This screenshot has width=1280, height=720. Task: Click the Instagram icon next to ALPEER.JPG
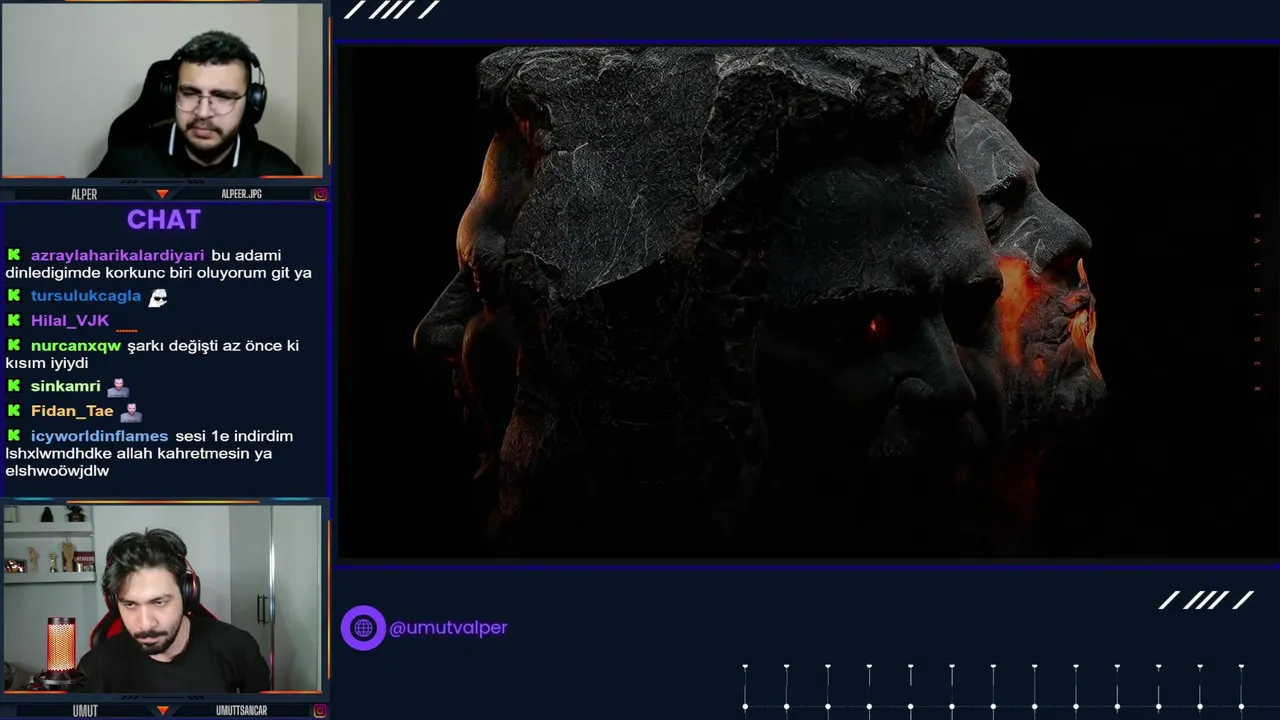(x=320, y=194)
